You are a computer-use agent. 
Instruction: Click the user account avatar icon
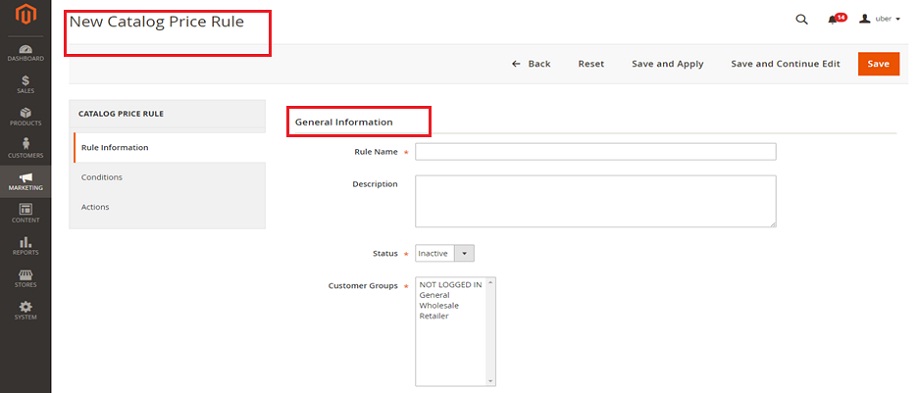[x=864, y=19]
